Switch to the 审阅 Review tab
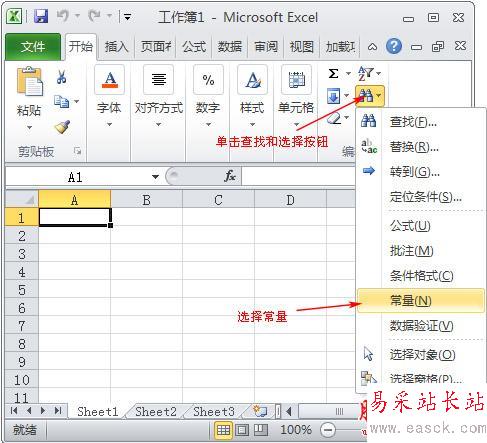This screenshot has width=487, height=443. (266, 47)
